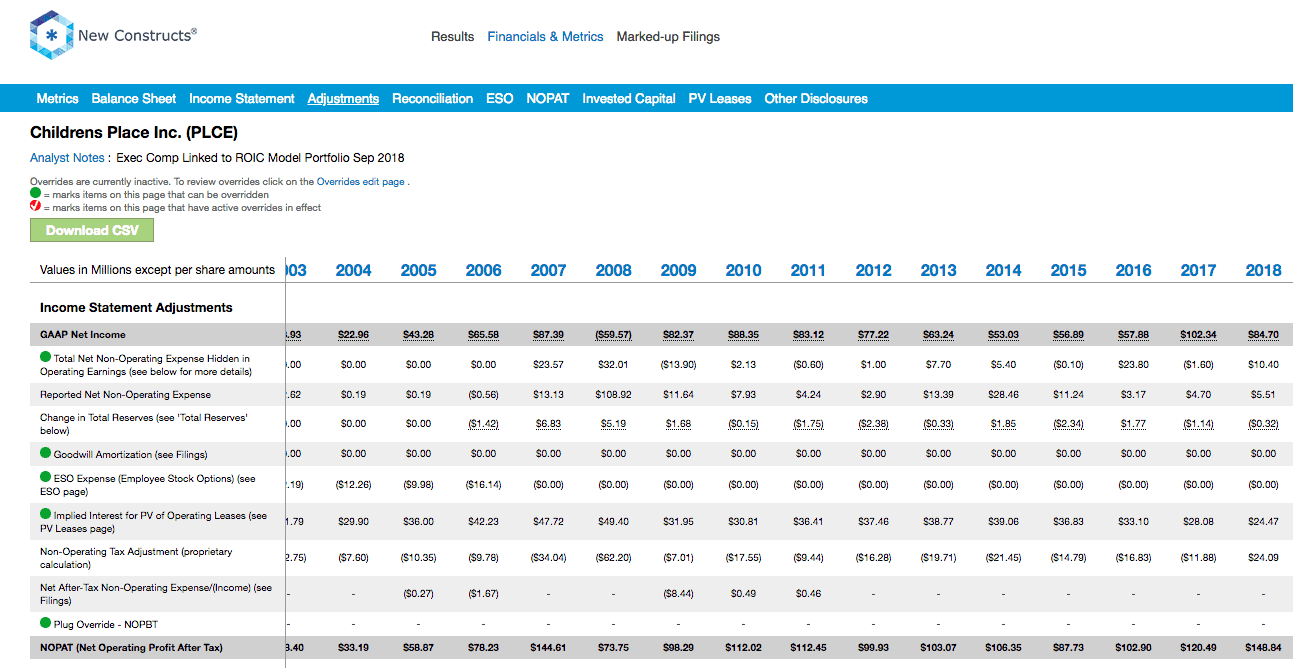Click the NOPAT total $148.84 cell
Viewport: 1293px width, 668px height.
coord(1263,648)
